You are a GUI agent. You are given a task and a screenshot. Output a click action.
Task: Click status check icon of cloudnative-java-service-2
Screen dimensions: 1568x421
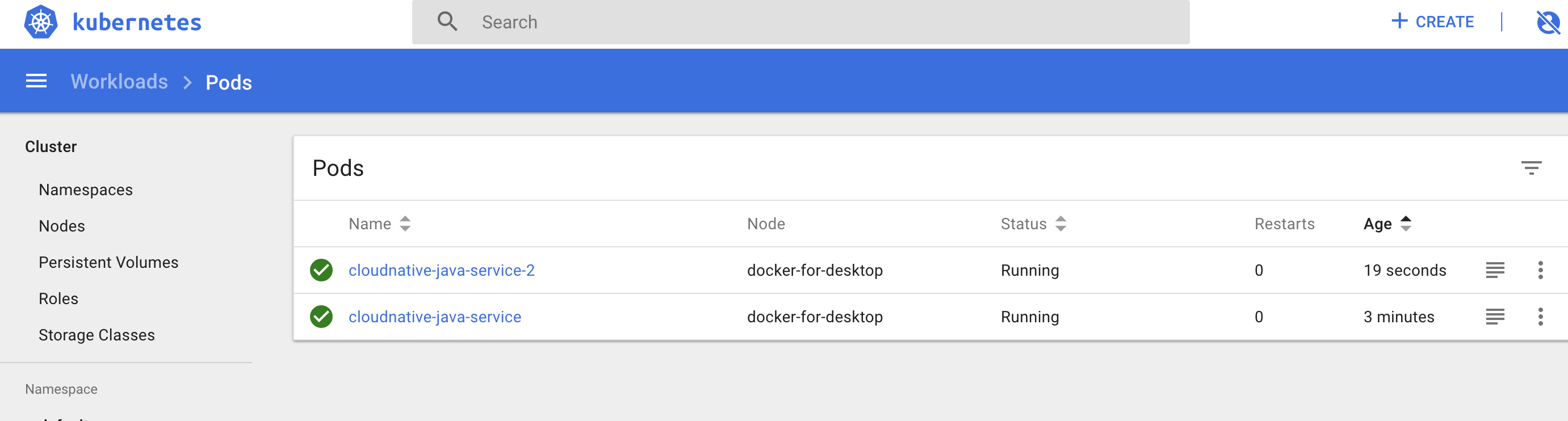click(x=321, y=270)
